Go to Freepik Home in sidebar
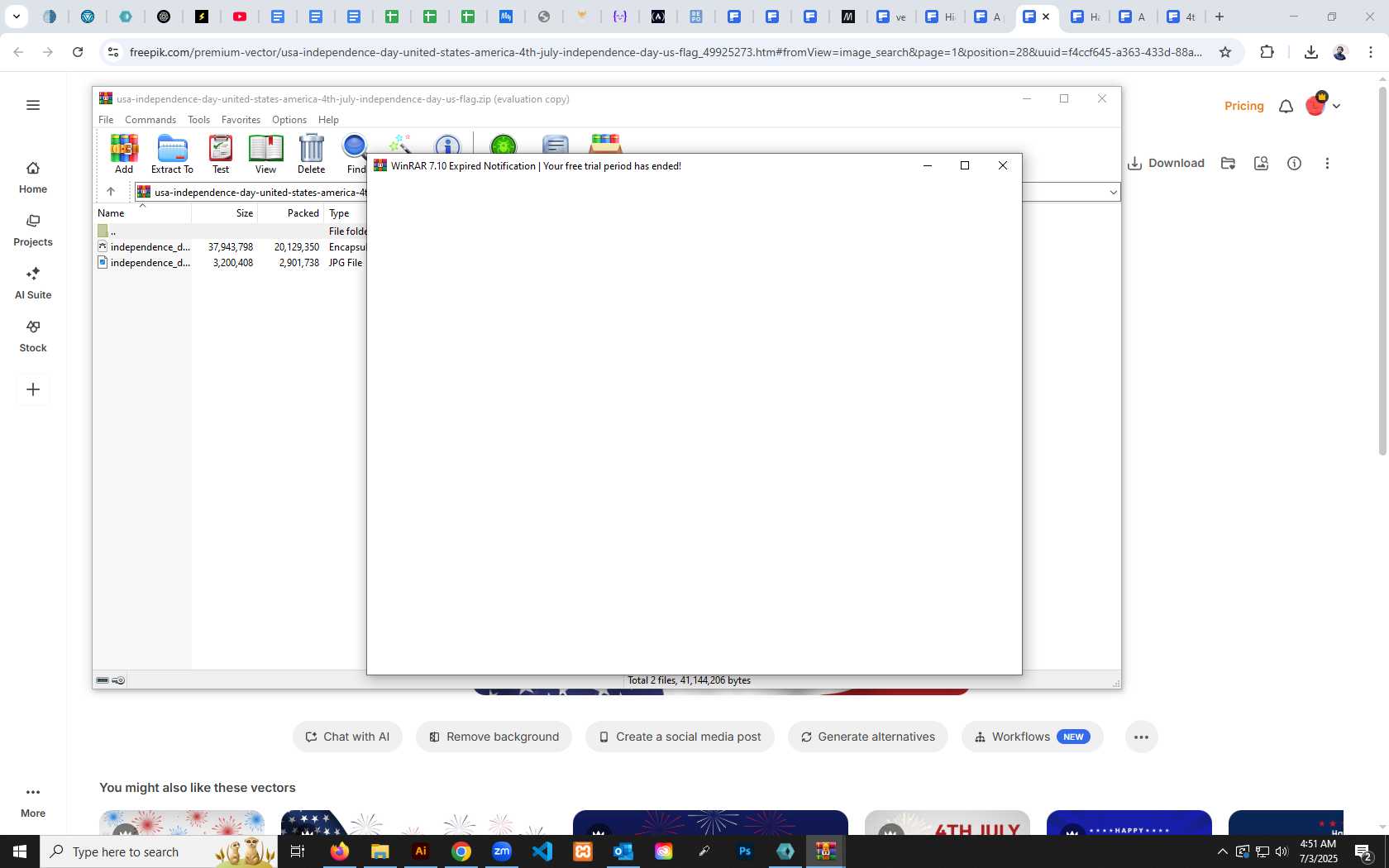The width and height of the screenshot is (1389, 868). click(33, 178)
